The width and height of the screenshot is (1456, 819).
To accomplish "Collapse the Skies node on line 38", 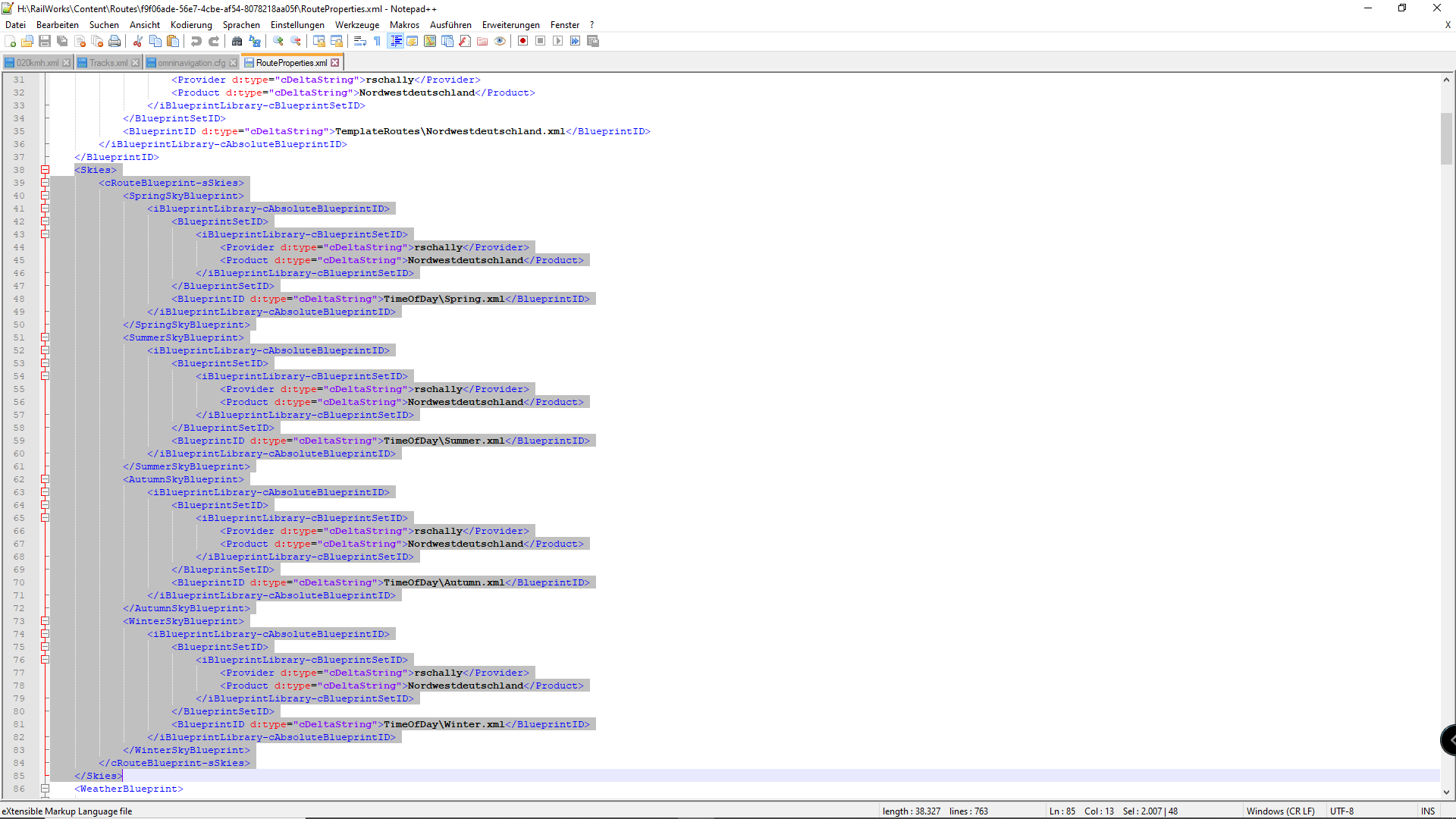I will pyautogui.click(x=45, y=170).
